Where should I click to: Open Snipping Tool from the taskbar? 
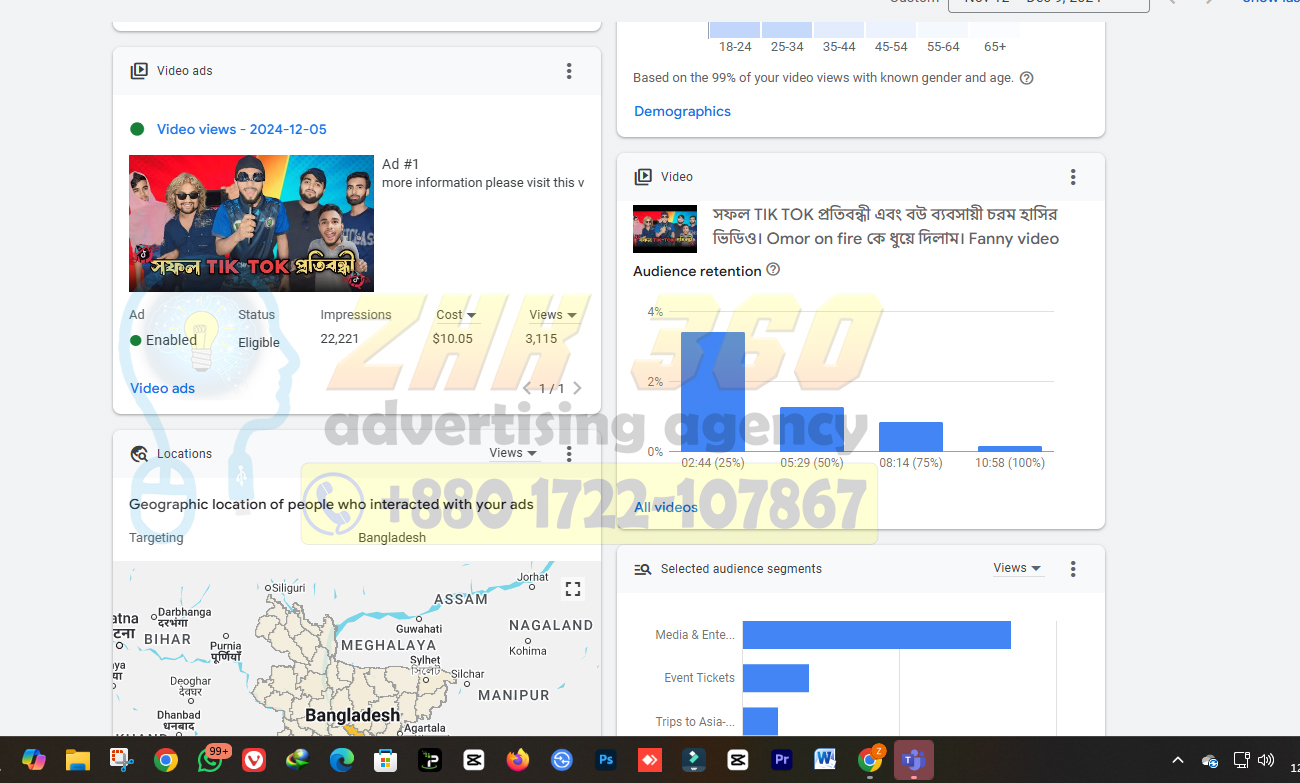(122, 760)
